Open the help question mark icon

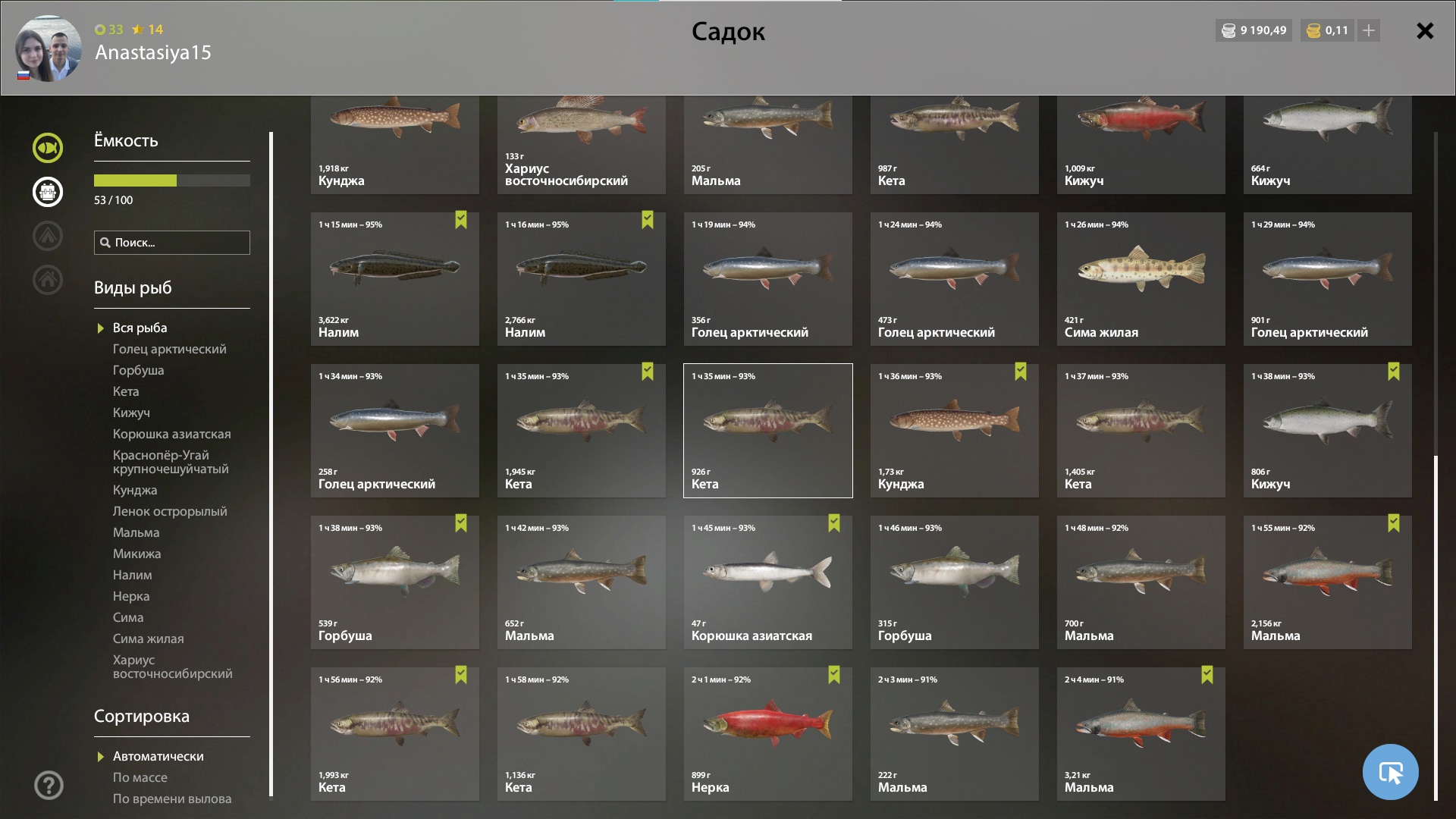coord(49,785)
